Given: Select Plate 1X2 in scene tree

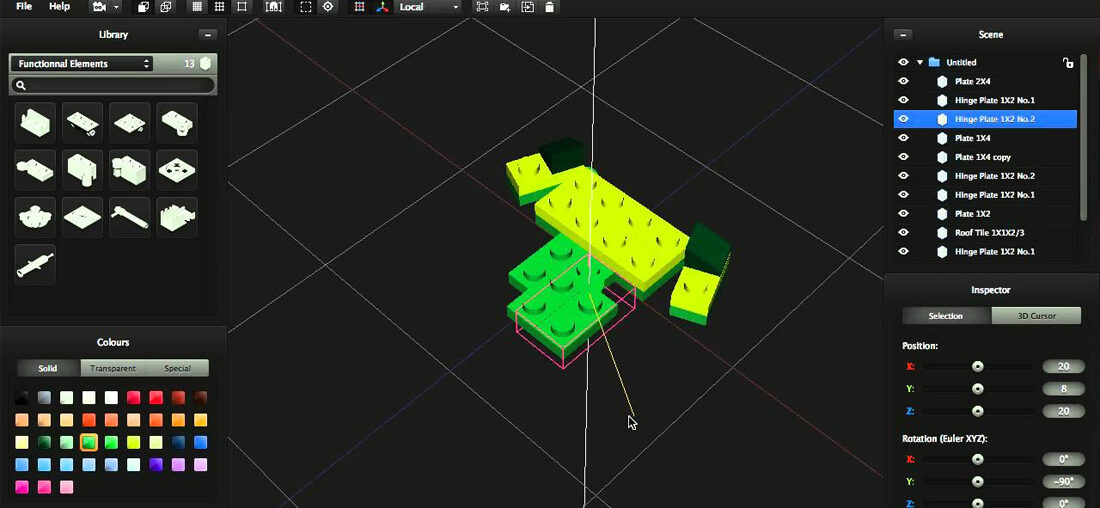Looking at the screenshot, I should (985, 213).
